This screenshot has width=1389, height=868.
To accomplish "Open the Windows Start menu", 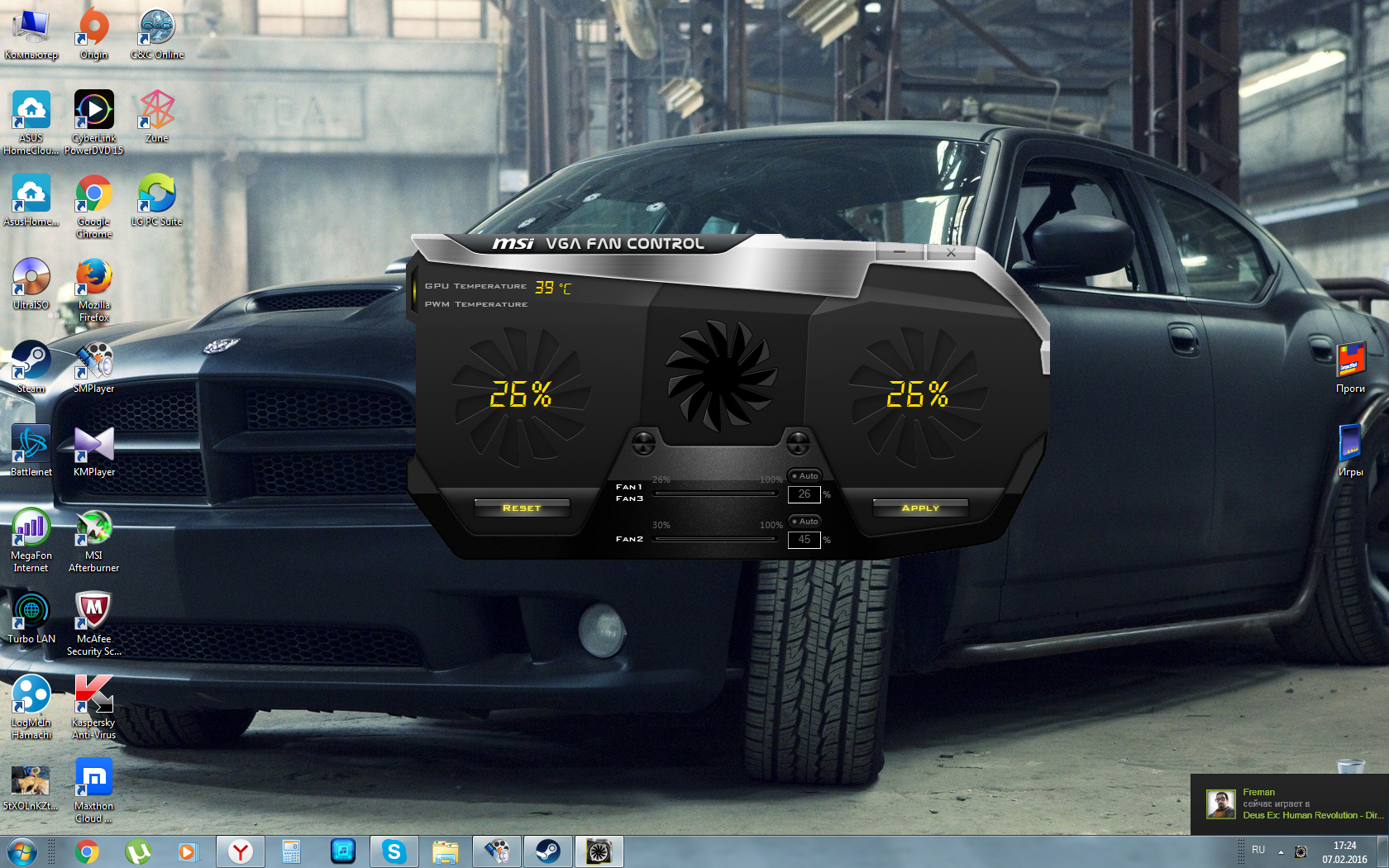I will pos(22,851).
